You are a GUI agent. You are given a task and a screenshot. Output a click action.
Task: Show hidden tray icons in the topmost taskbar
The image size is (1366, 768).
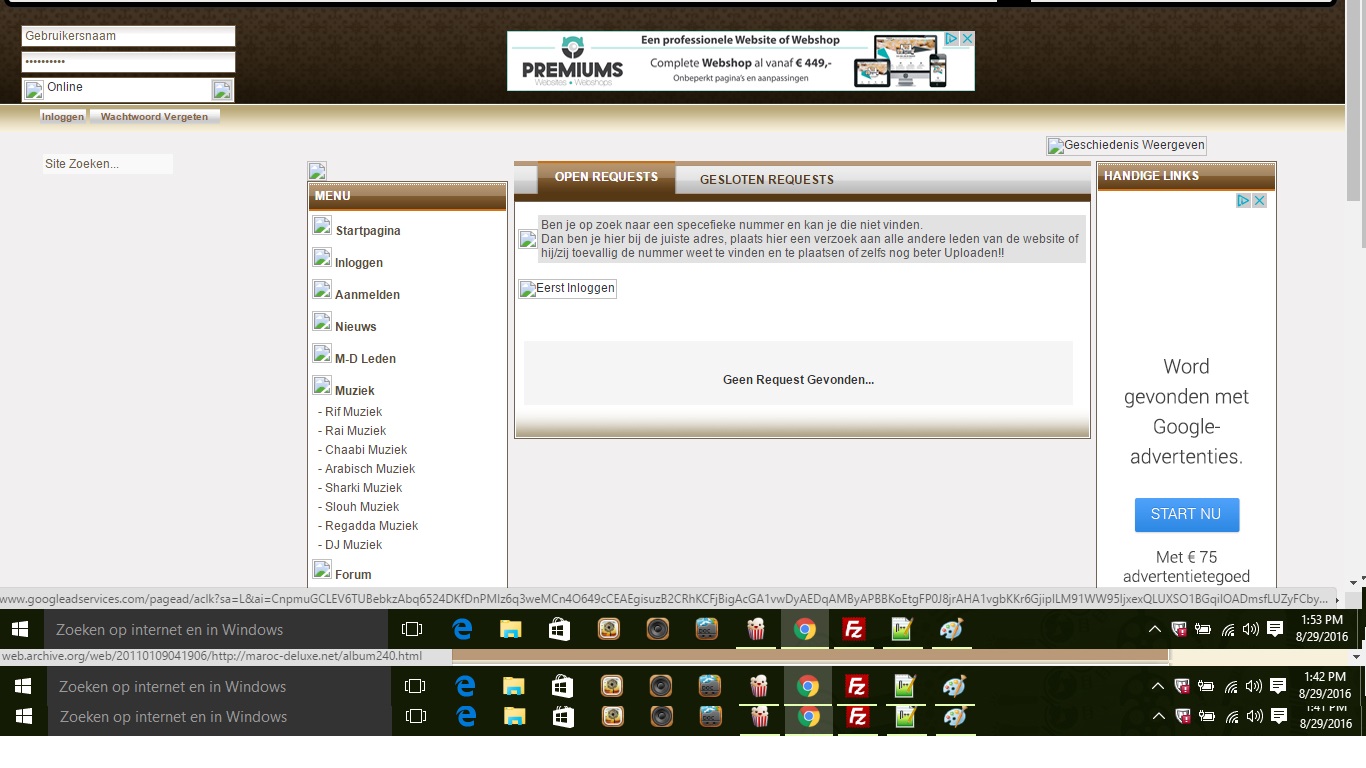1154,630
